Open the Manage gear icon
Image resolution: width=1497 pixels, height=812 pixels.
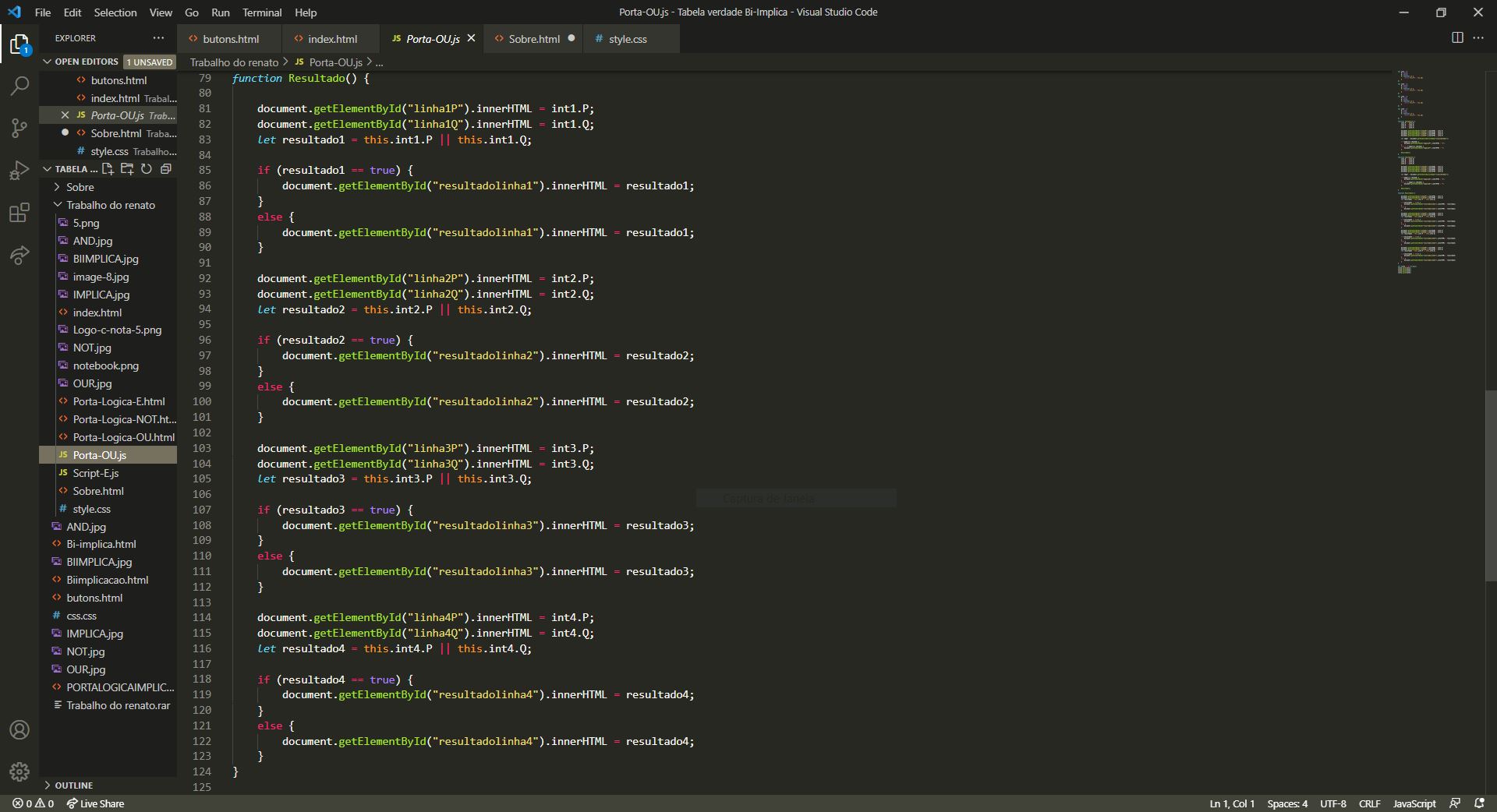point(19,771)
